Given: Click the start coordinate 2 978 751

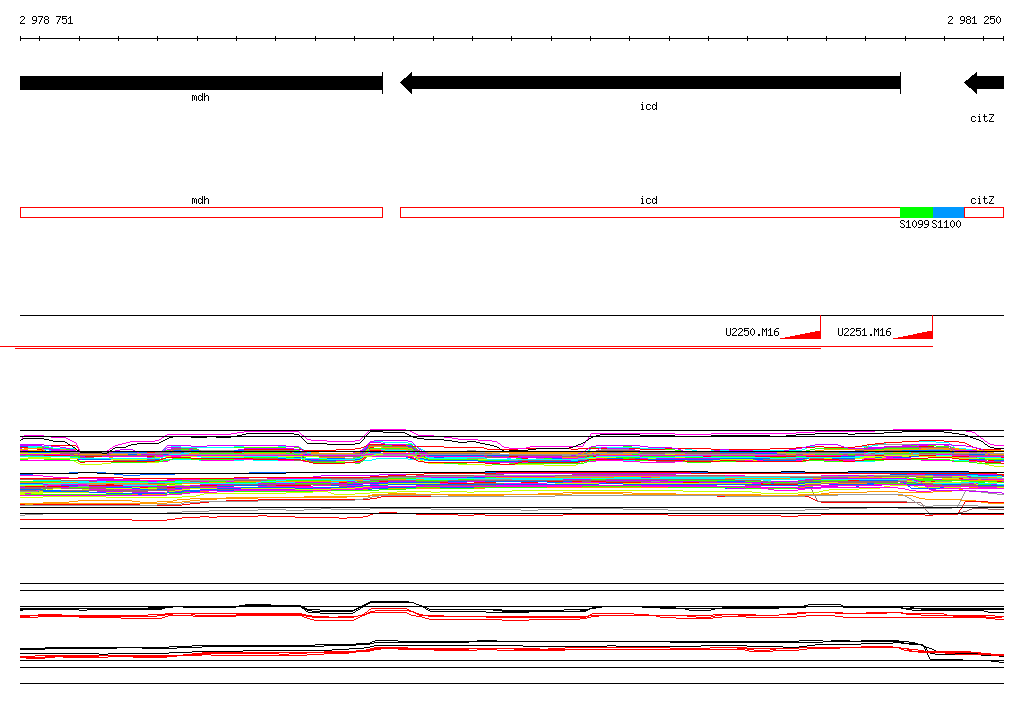Looking at the screenshot, I should coord(46,20).
